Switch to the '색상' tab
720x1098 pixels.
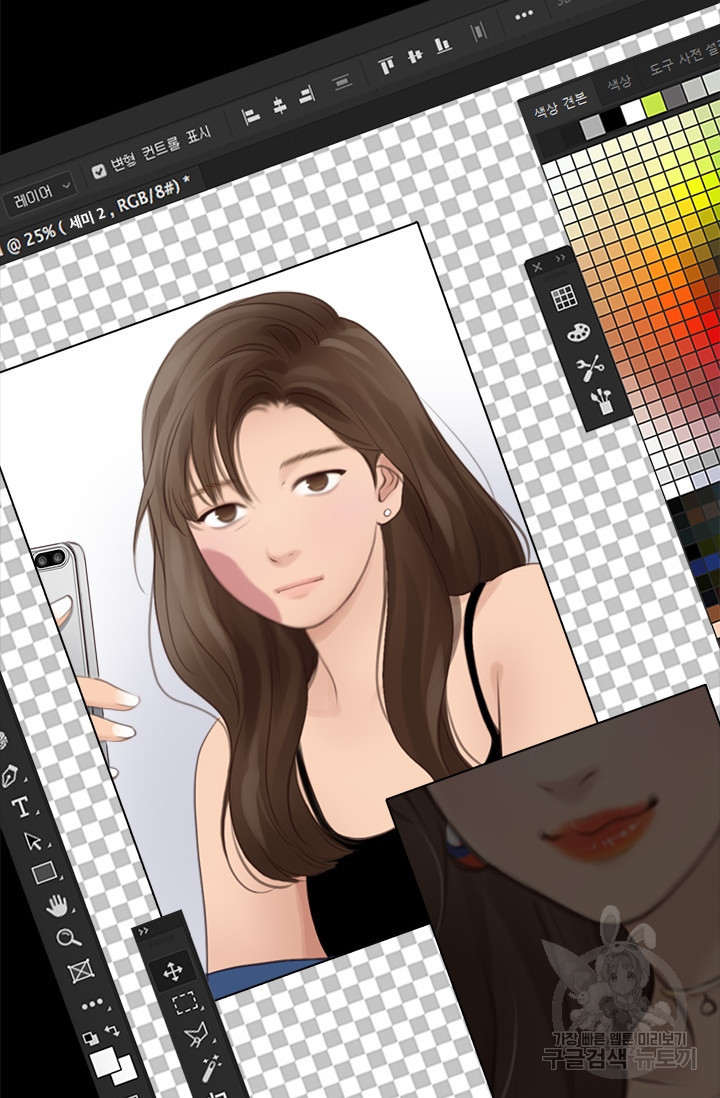619,83
